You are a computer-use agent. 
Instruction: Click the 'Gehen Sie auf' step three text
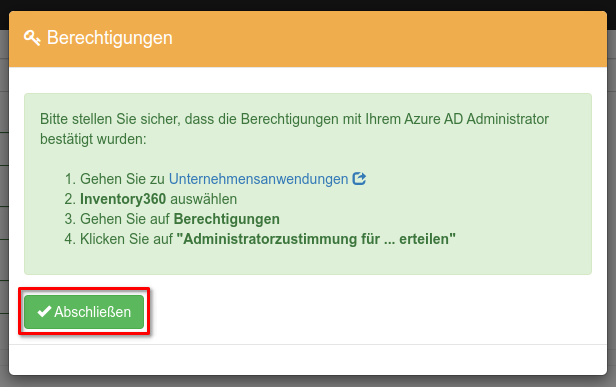pos(125,219)
